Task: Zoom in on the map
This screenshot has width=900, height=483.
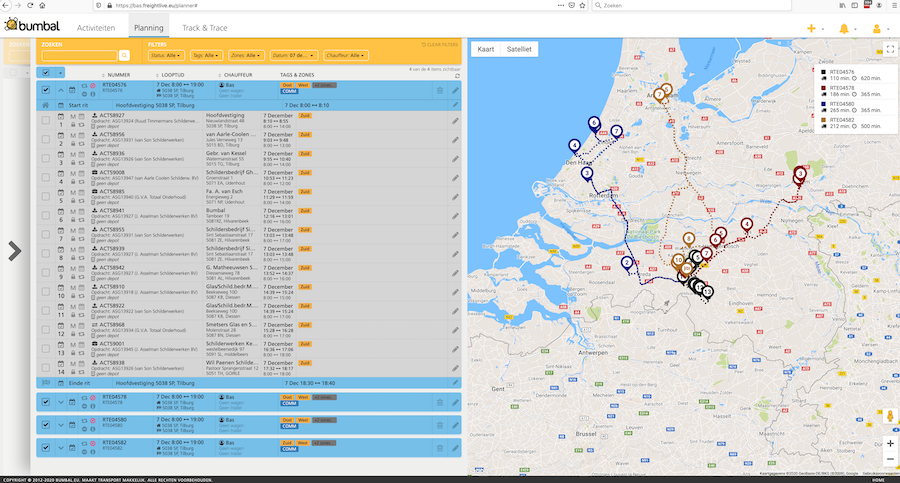Action: pos(890,443)
